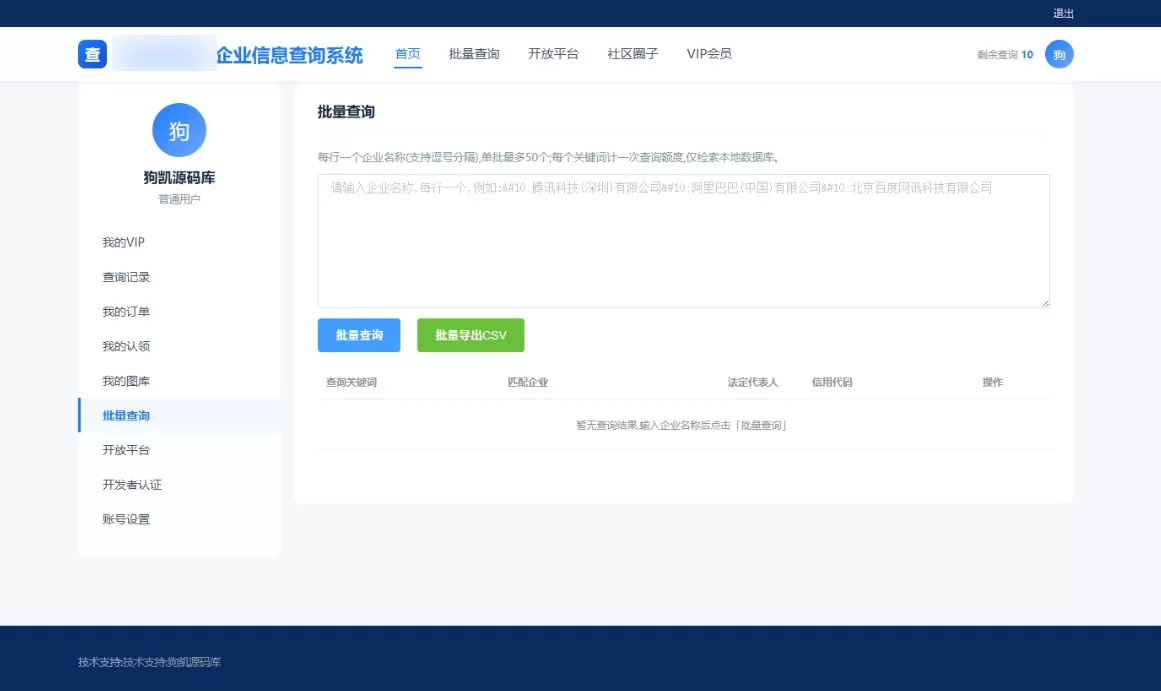
Task: Click the 信用代码 column header
Action: (x=832, y=382)
